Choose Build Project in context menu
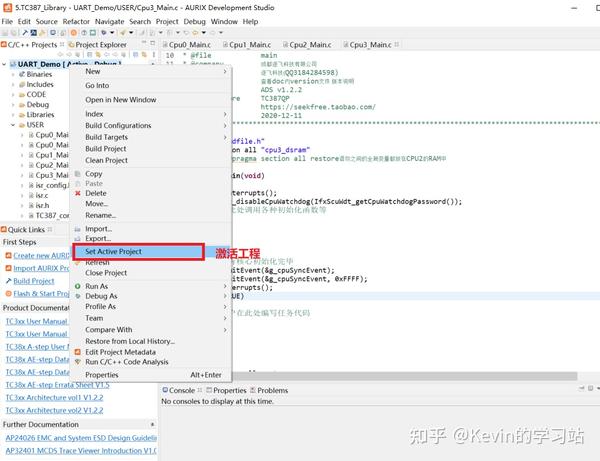The height and width of the screenshot is (461, 600). tap(106, 149)
